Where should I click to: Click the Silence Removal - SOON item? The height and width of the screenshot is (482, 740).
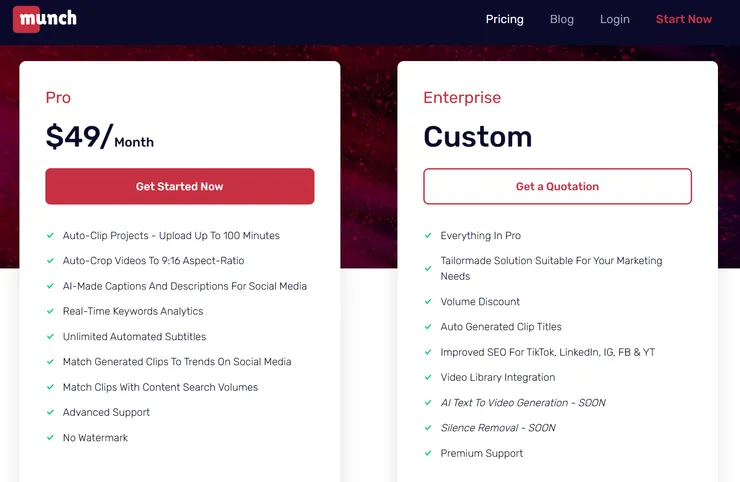(498, 428)
